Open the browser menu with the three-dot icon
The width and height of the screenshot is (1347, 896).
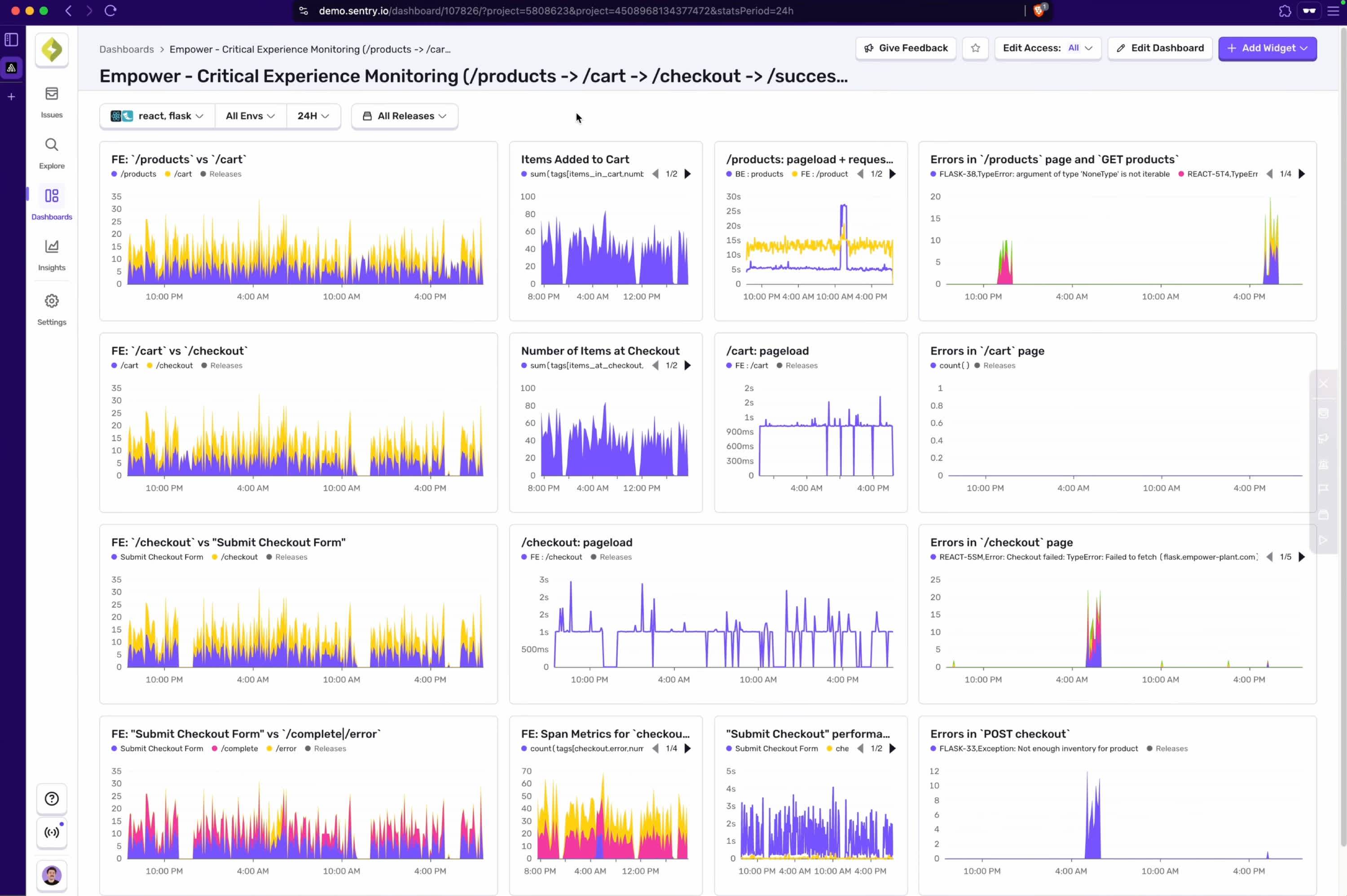pyautogui.click(x=1334, y=11)
